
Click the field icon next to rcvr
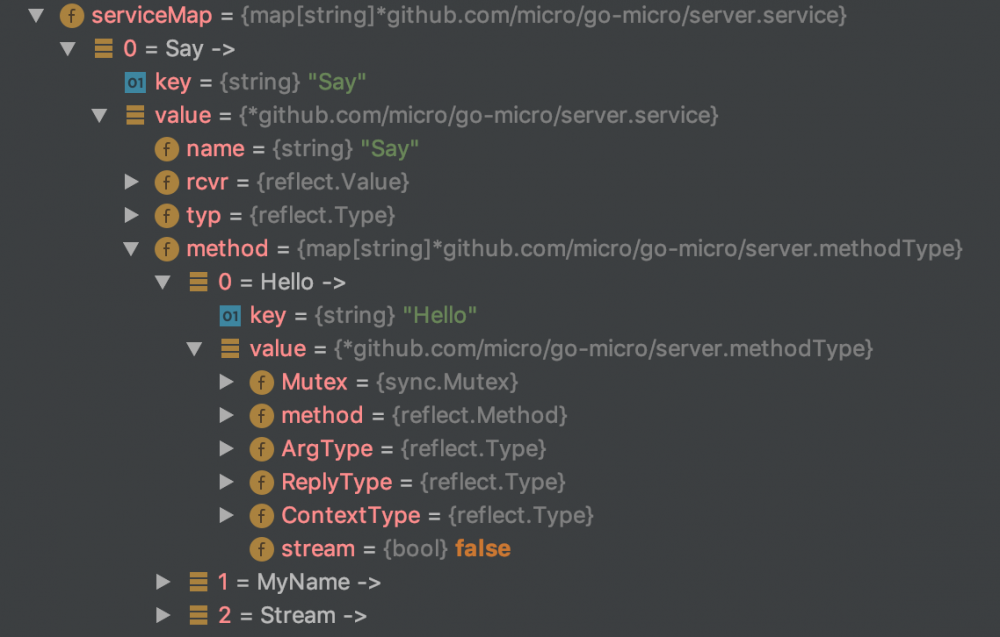166,182
